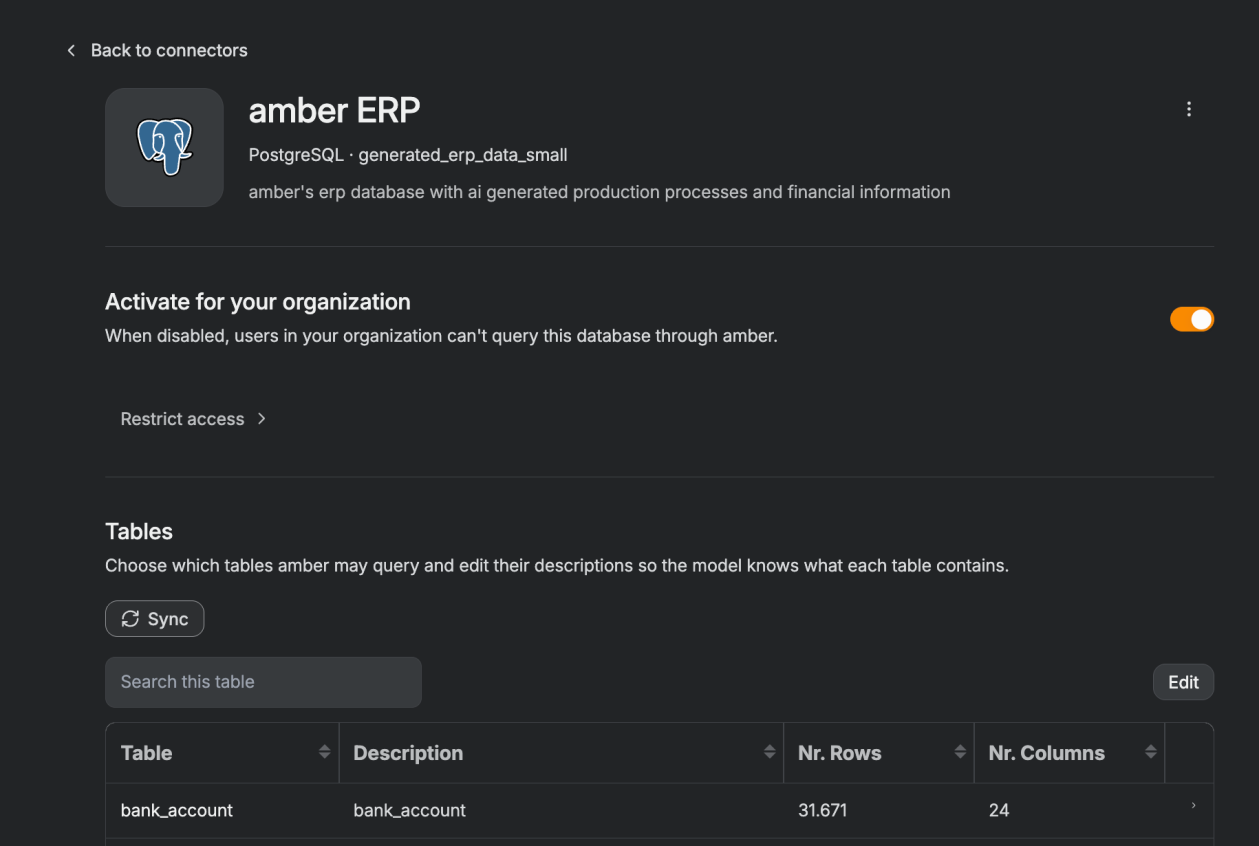
Task: Click Activate for your organization heading
Action: coord(258,302)
